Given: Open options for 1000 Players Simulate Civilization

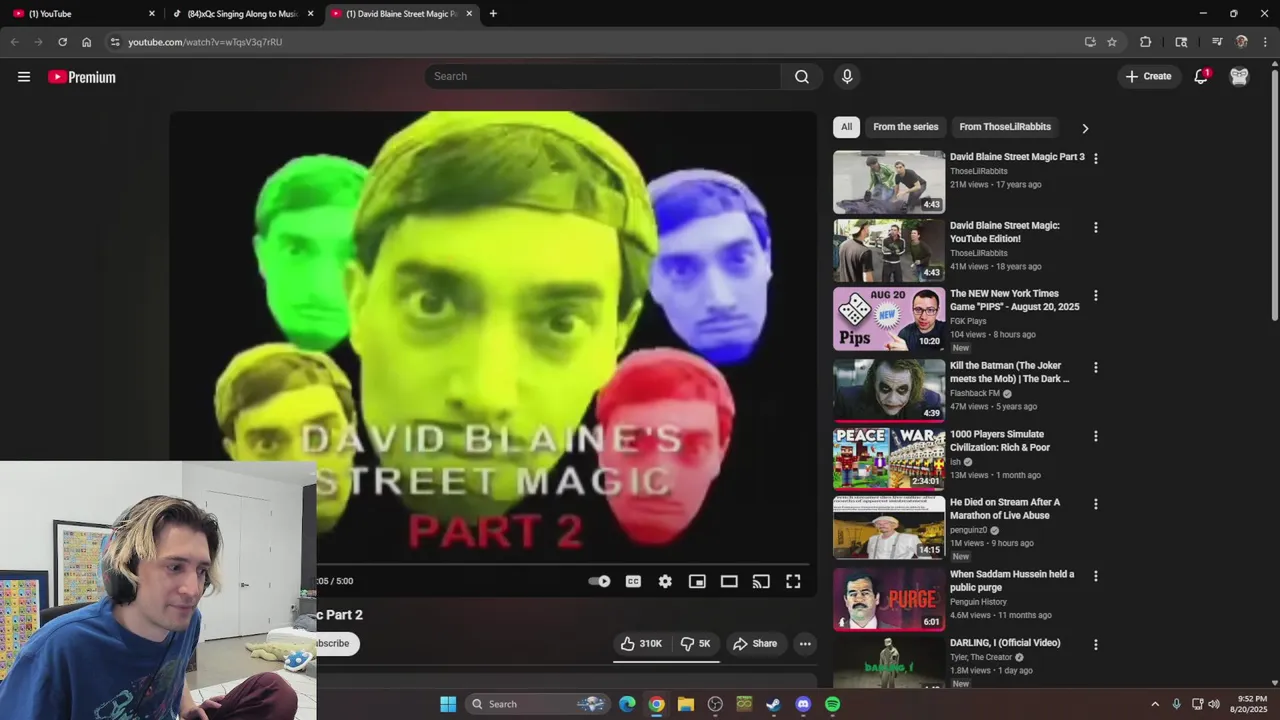Looking at the screenshot, I should 1096,437.
